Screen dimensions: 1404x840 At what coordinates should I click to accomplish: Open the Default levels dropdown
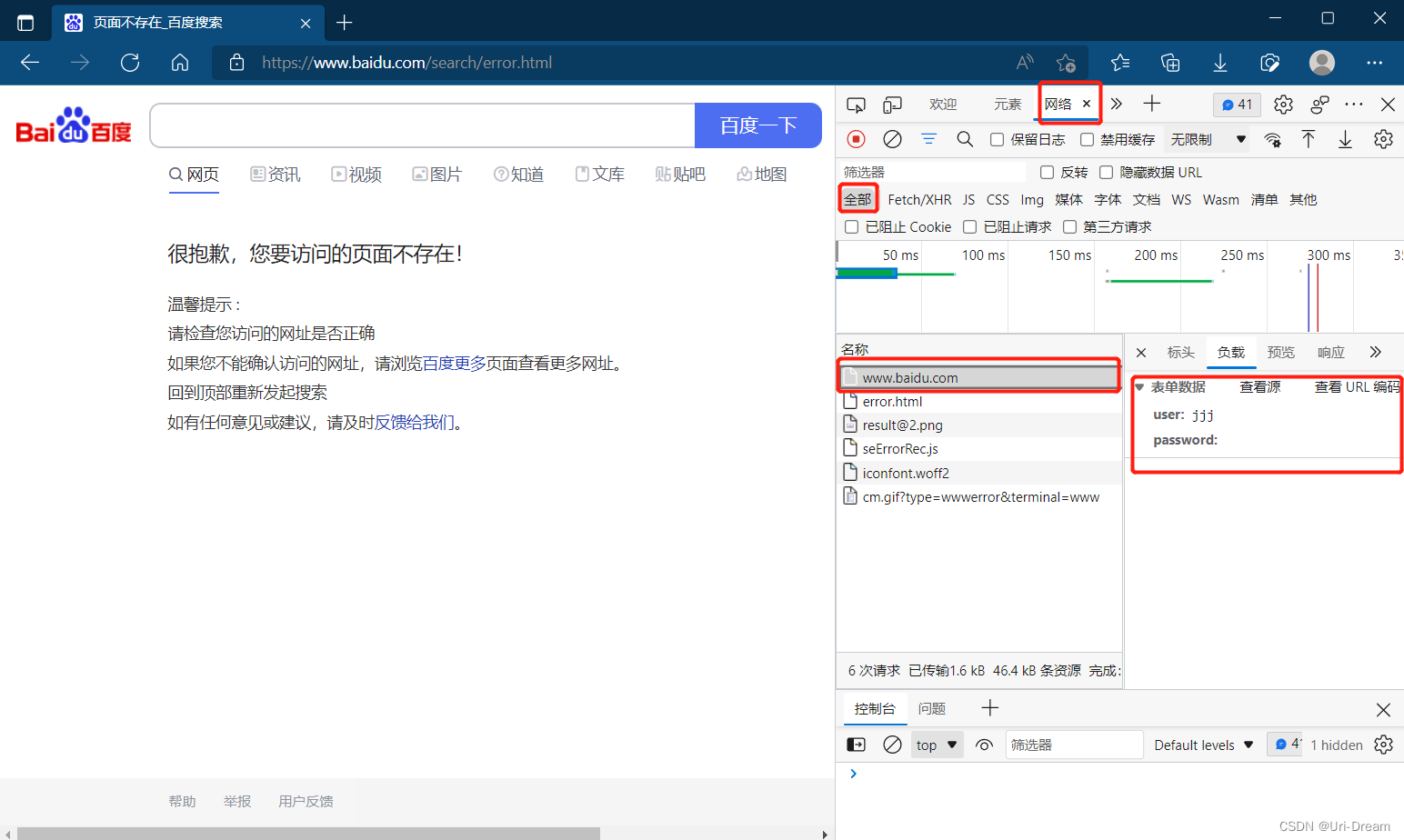(x=1204, y=745)
